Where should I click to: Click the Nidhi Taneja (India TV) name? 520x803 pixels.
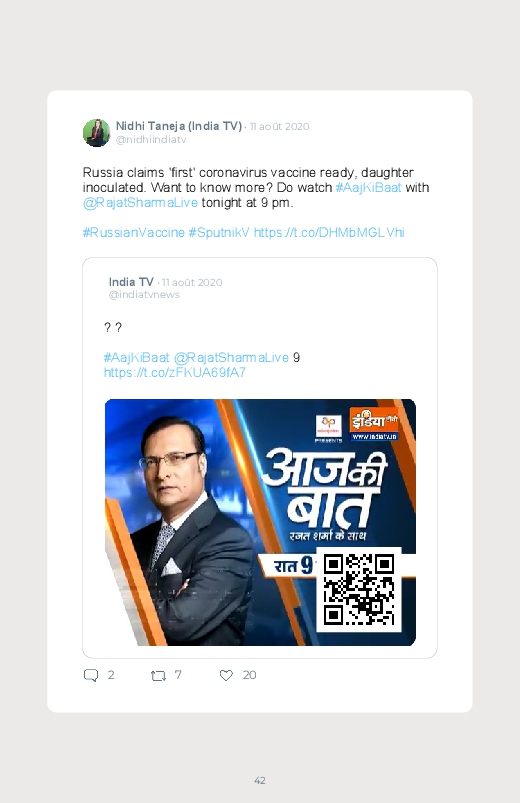(x=179, y=126)
